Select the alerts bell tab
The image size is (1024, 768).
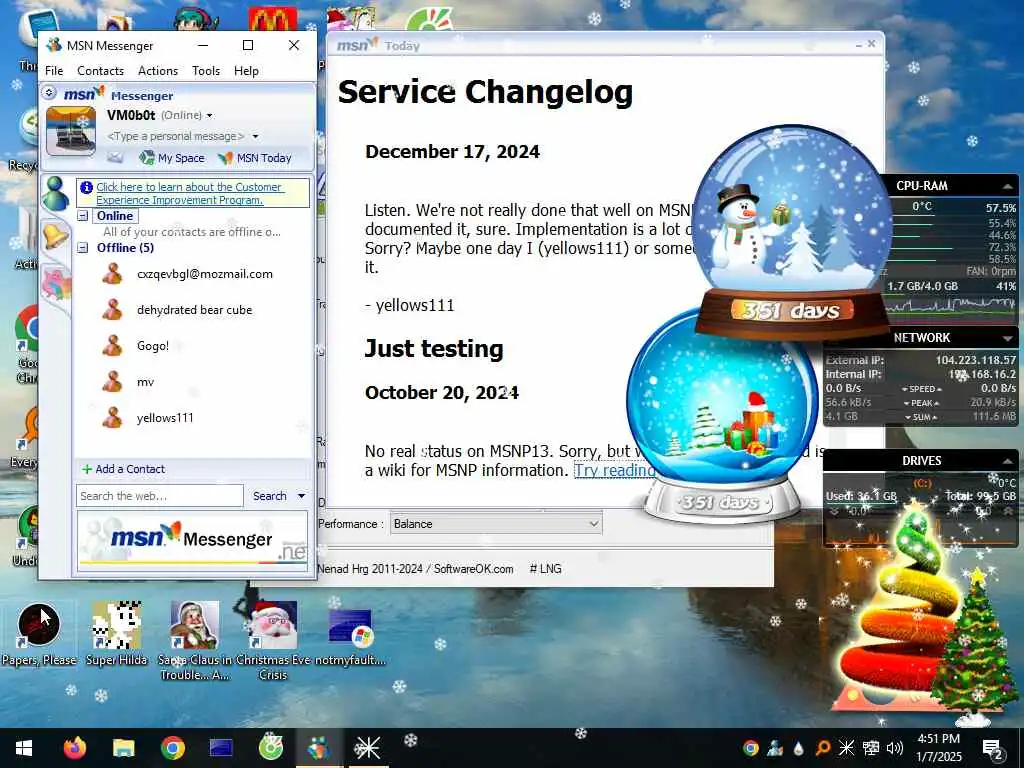pos(55,236)
